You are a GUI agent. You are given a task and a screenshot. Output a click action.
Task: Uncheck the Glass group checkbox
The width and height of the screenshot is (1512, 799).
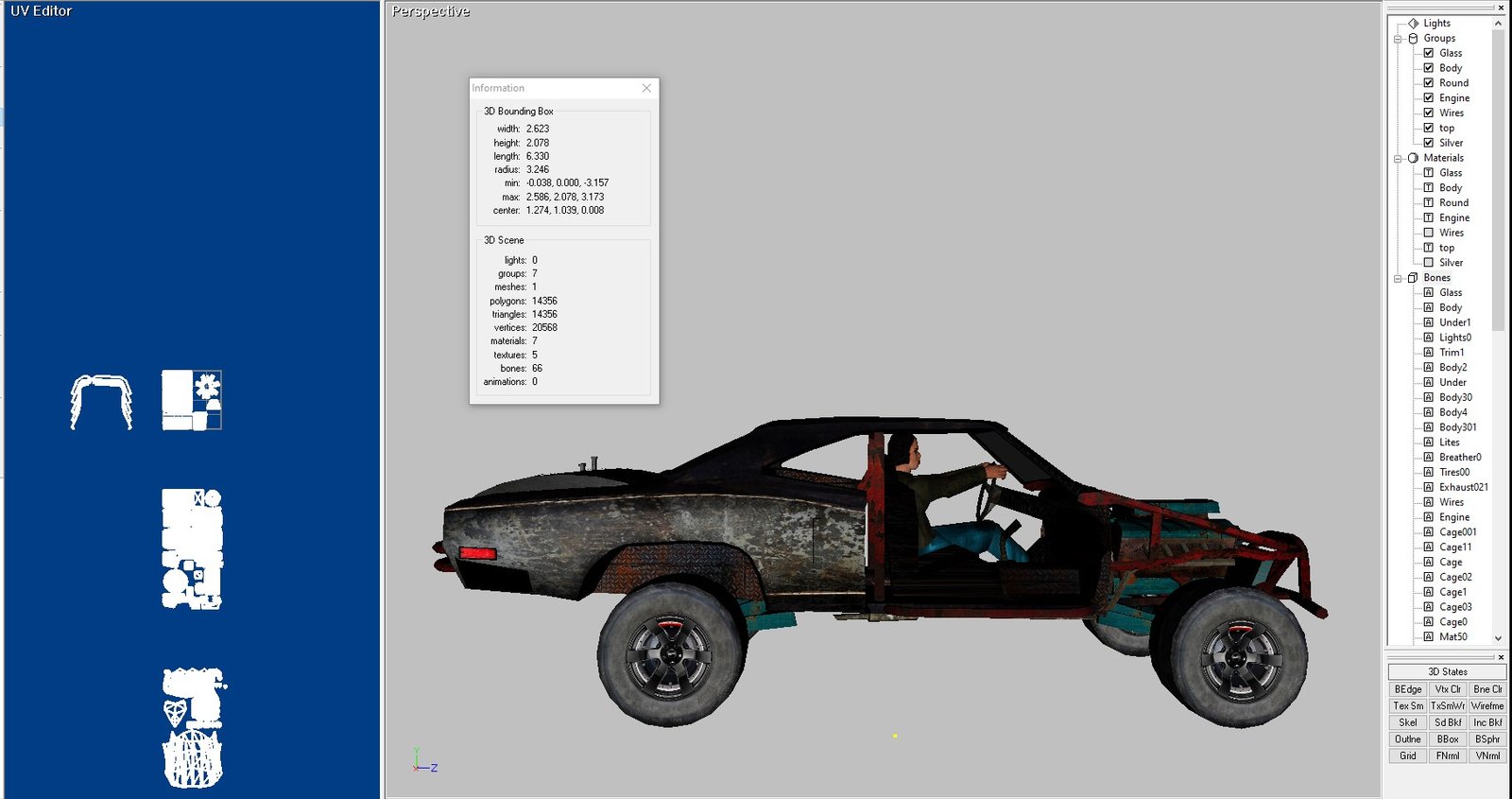coord(1429,53)
